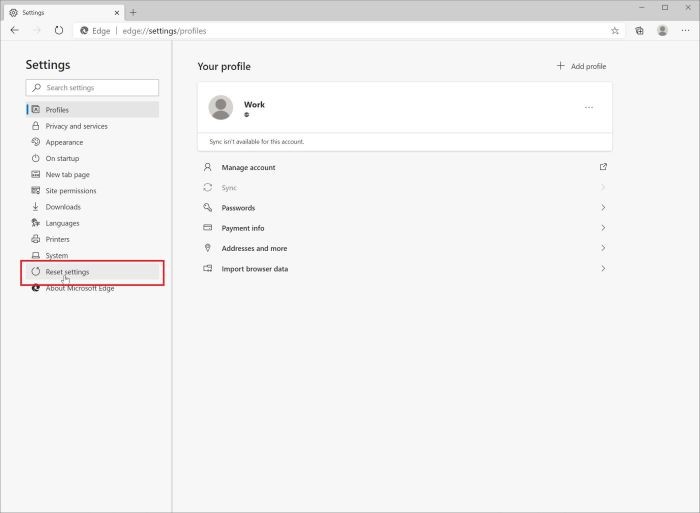Select the Settings browser tab
Viewport: 700px width, 513px height.
[x=64, y=13]
